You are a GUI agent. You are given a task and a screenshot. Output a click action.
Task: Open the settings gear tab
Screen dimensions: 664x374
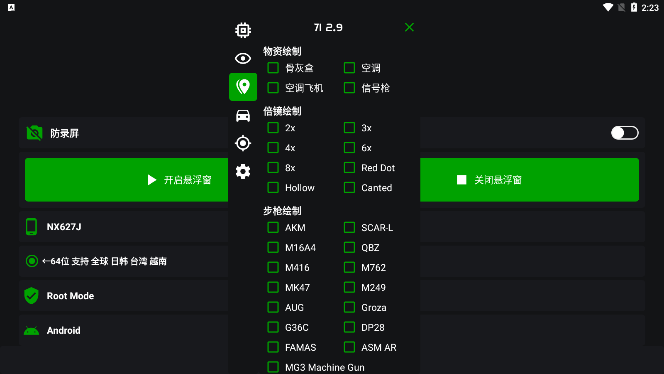[243, 172]
